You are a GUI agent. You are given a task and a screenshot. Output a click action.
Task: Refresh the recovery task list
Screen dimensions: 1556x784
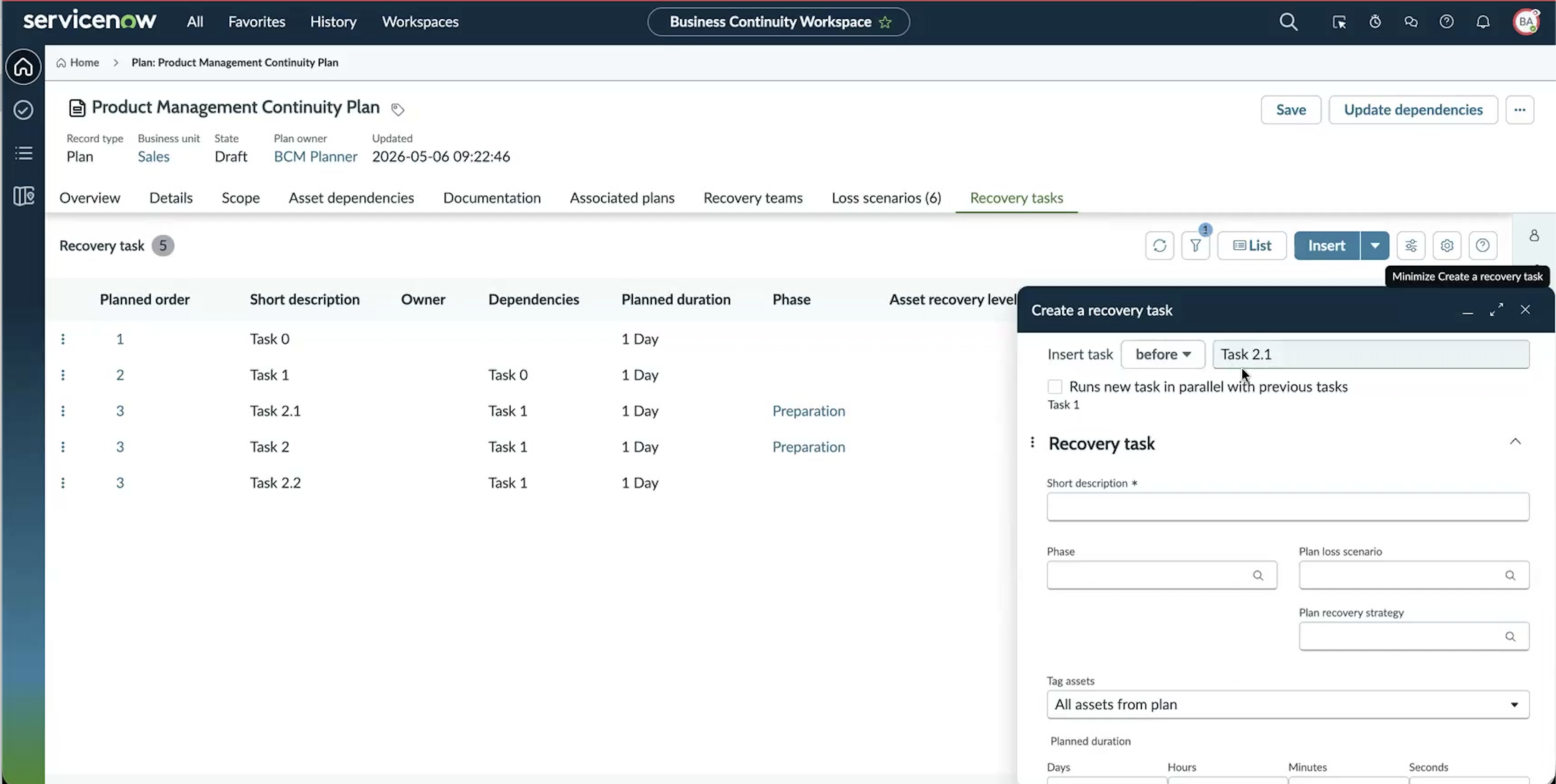tap(1159, 246)
